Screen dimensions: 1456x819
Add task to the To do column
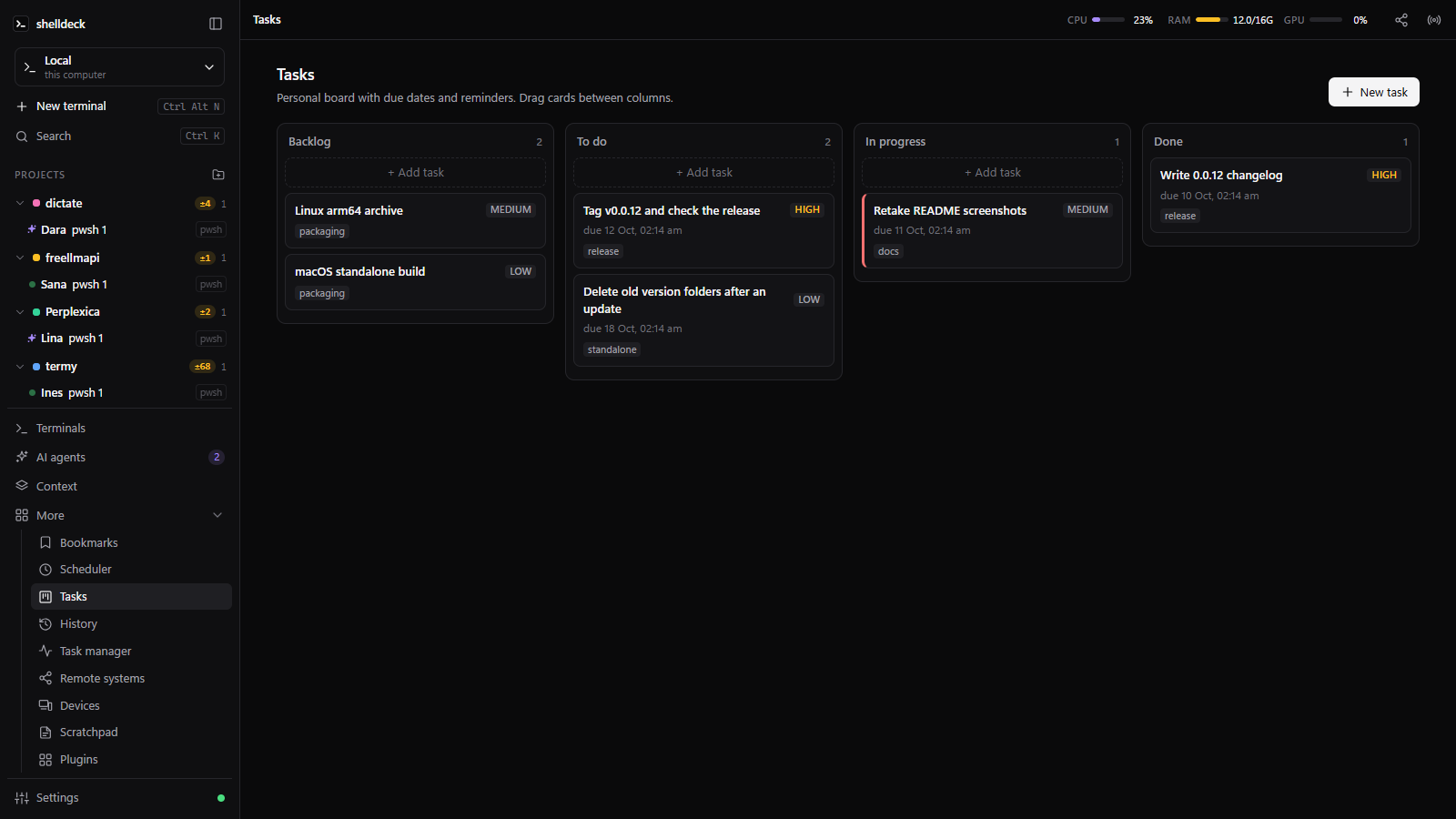(703, 173)
